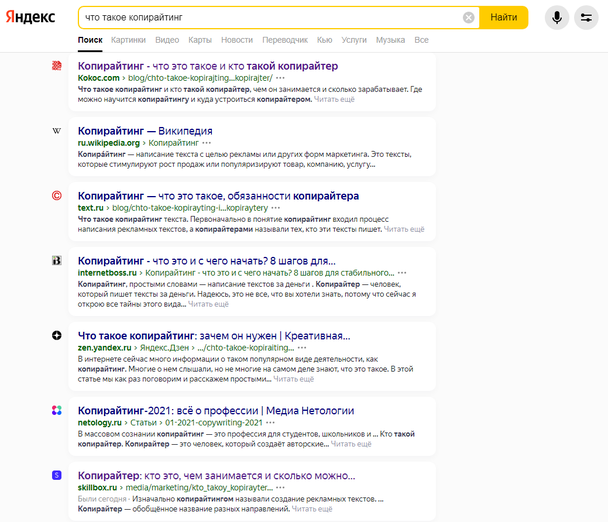This screenshot has width=608, height=522.
Task: Open result 'Копирайтинг — что это такое, обязанности копирайтера'
Action: 218,196
